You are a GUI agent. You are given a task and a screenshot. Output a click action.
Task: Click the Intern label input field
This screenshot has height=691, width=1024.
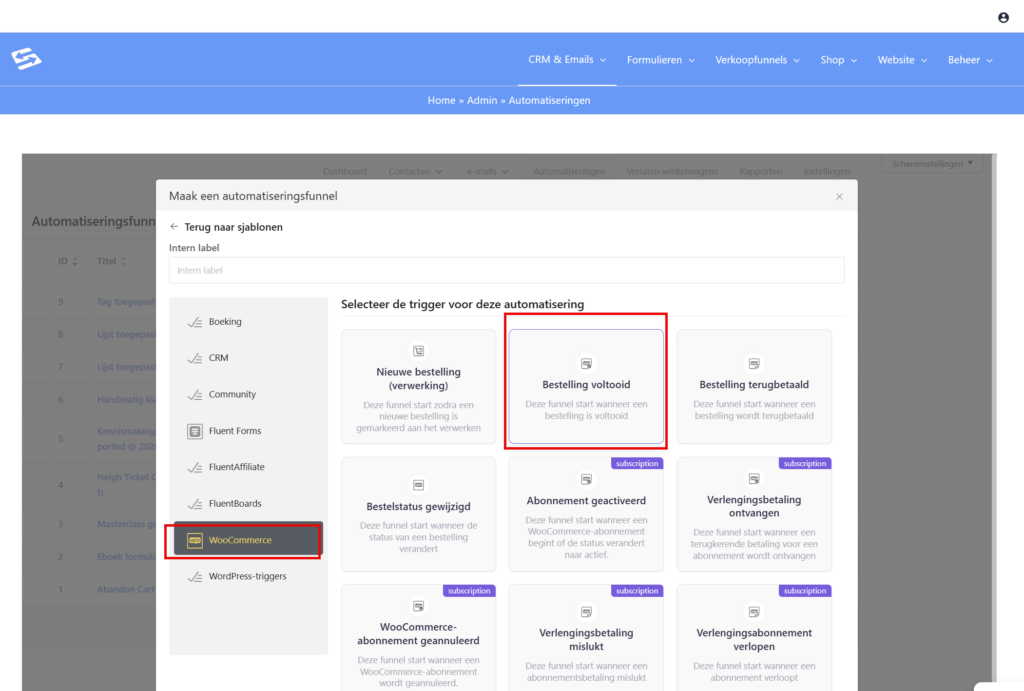(506, 270)
